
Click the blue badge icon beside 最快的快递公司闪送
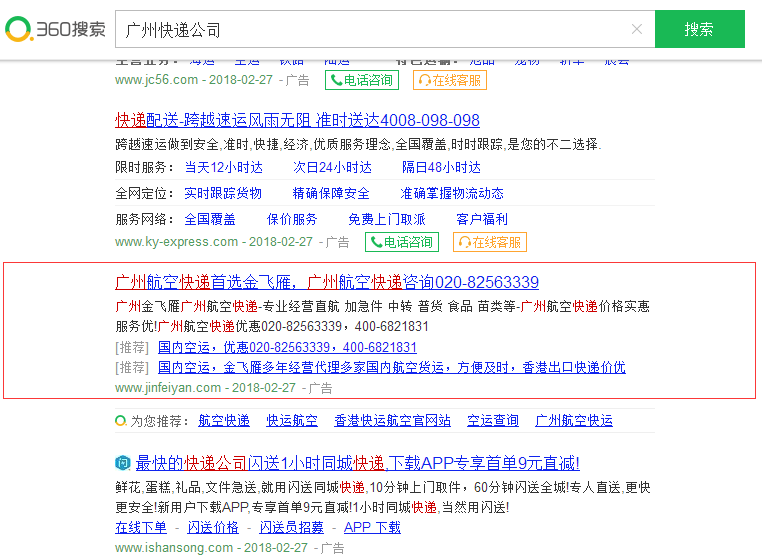[123, 463]
